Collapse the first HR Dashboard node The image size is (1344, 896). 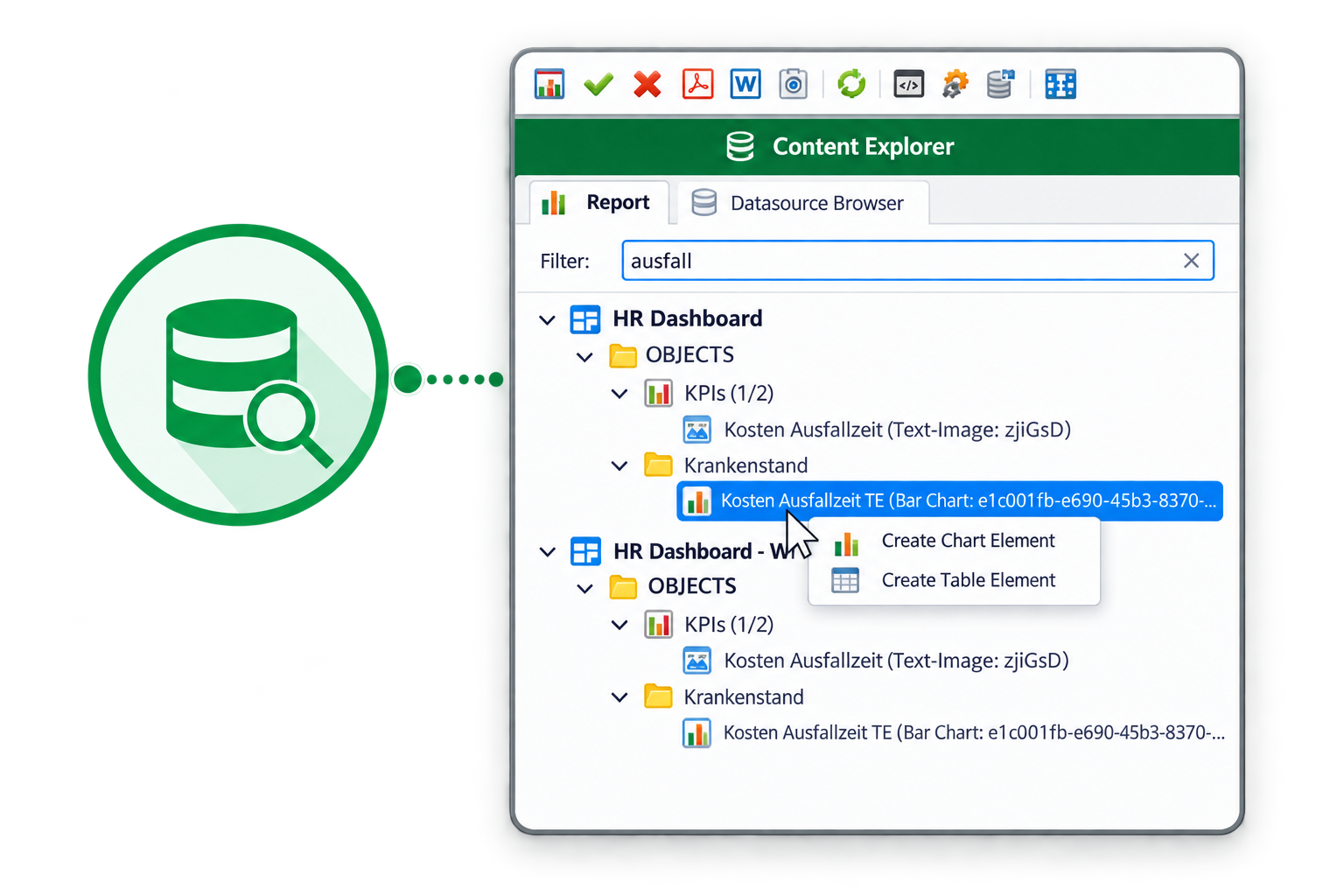click(x=548, y=319)
